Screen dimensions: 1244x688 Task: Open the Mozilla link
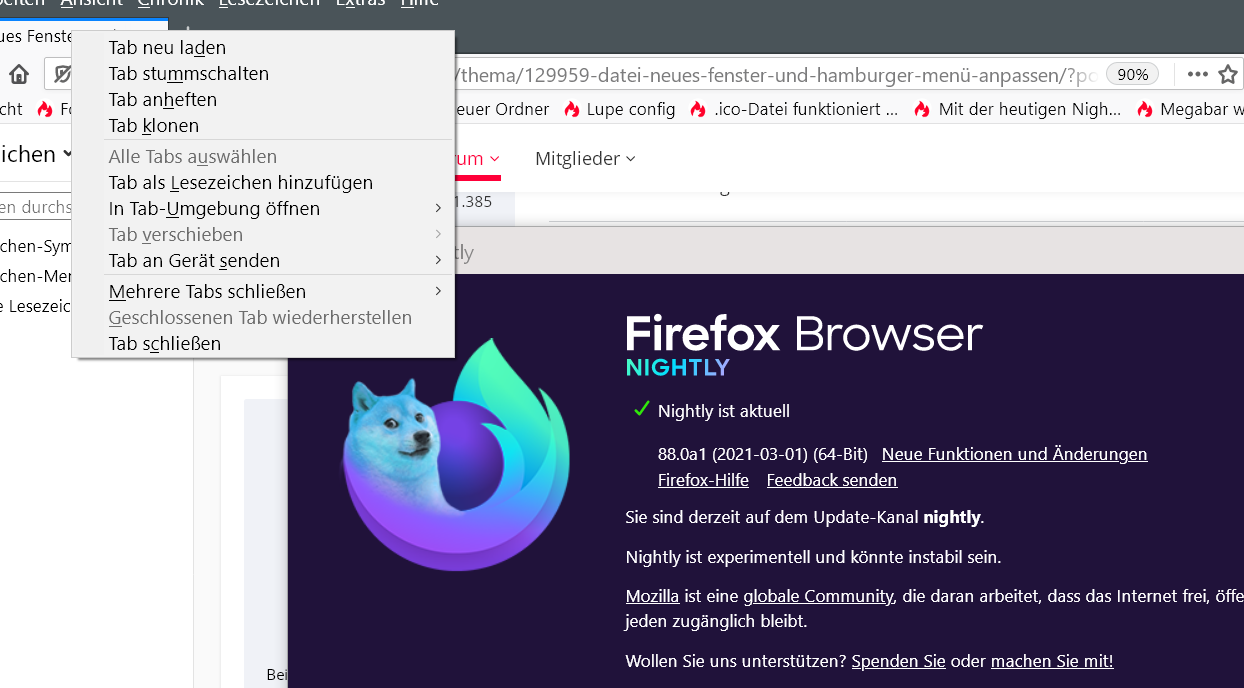click(652, 596)
